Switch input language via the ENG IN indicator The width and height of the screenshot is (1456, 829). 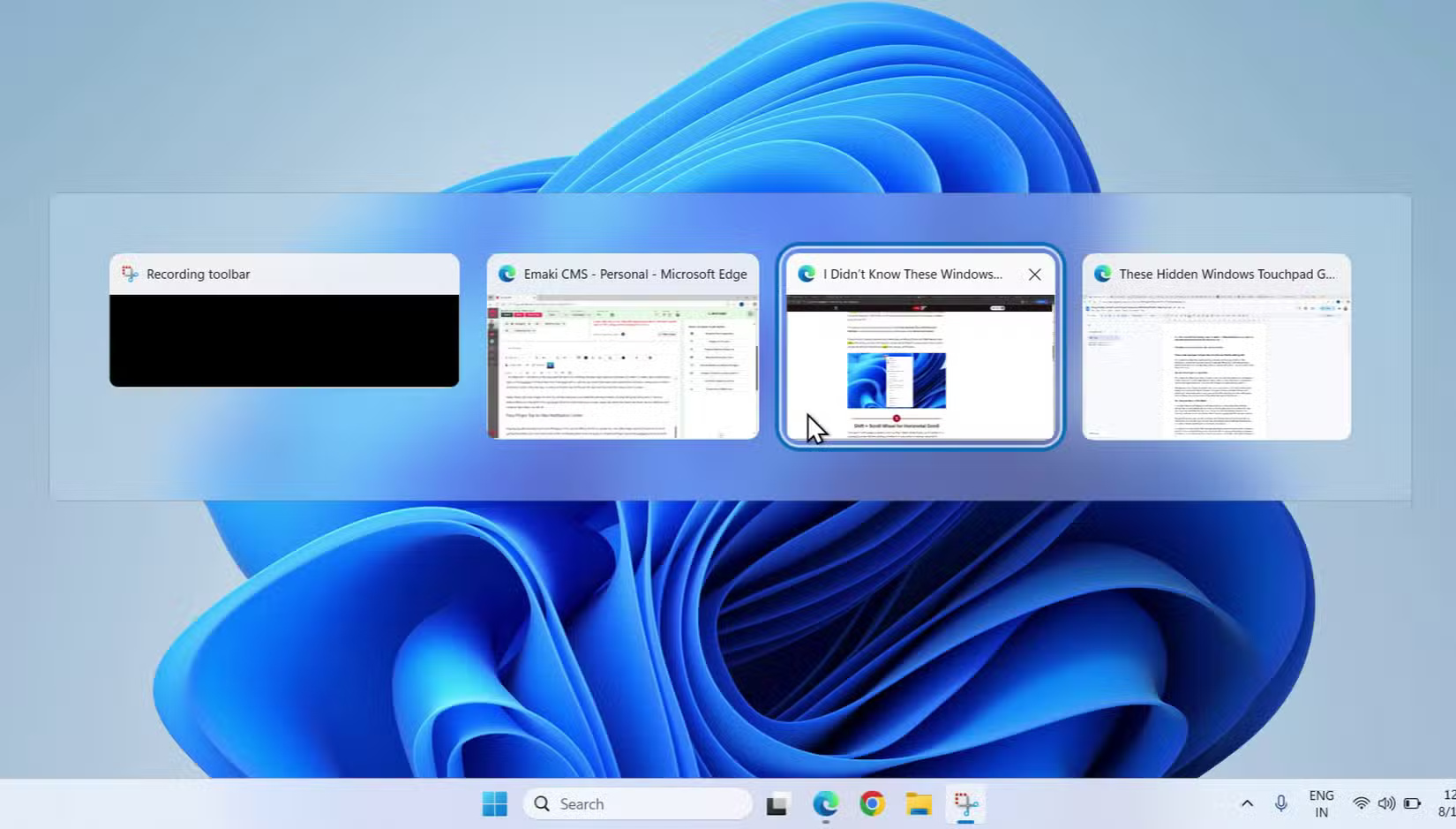[x=1321, y=802]
